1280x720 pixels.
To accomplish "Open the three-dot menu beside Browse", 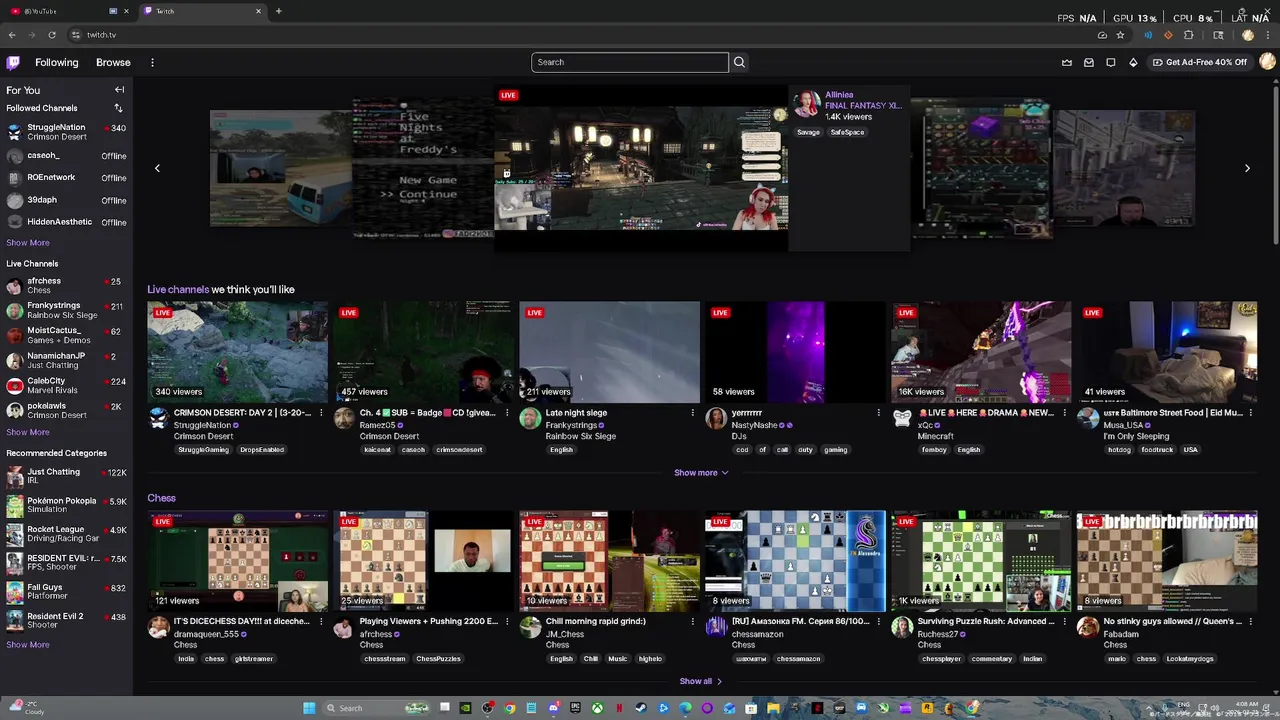I will pyautogui.click(x=152, y=62).
